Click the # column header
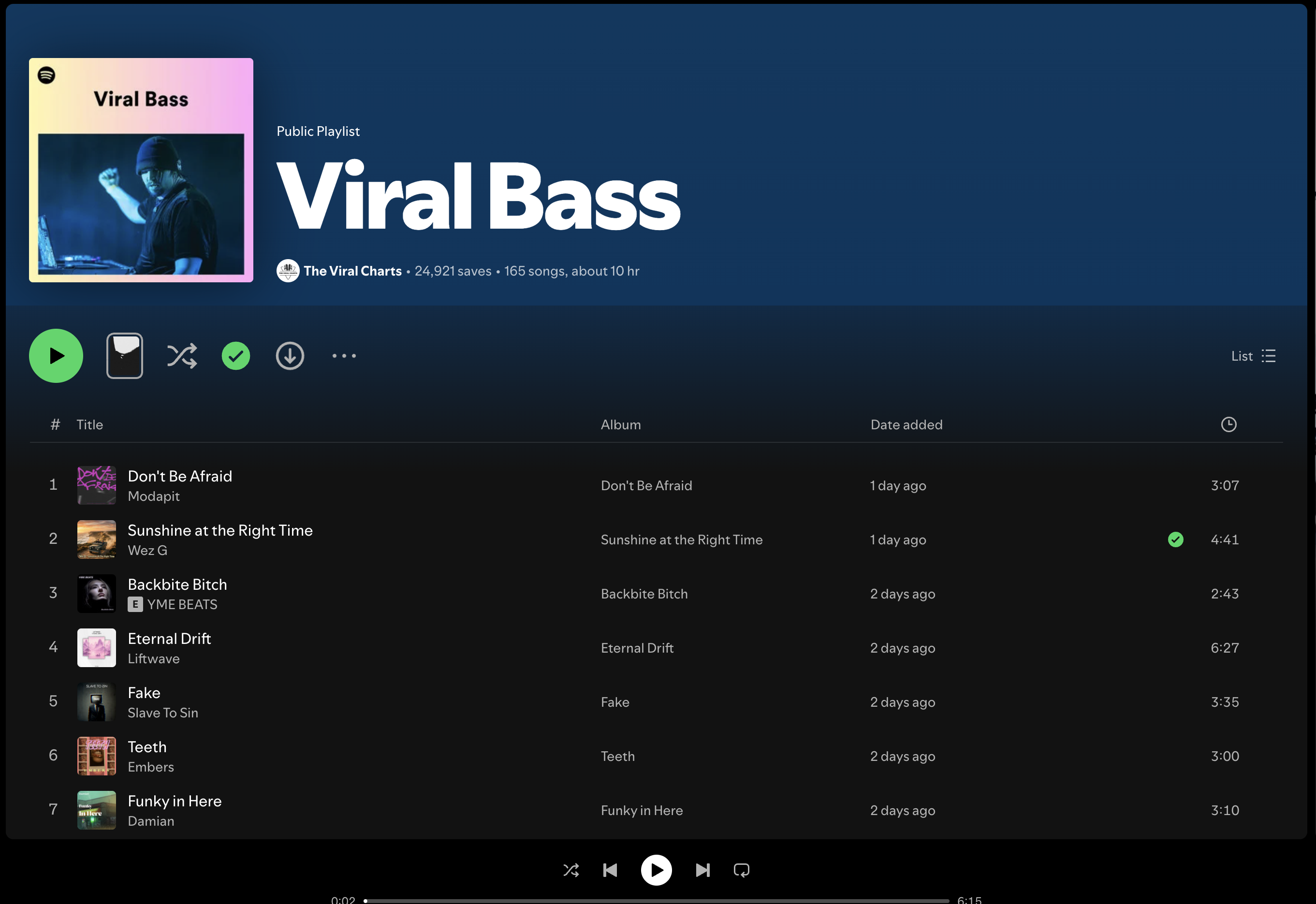The width and height of the screenshot is (1316, 904). point(55,424)
